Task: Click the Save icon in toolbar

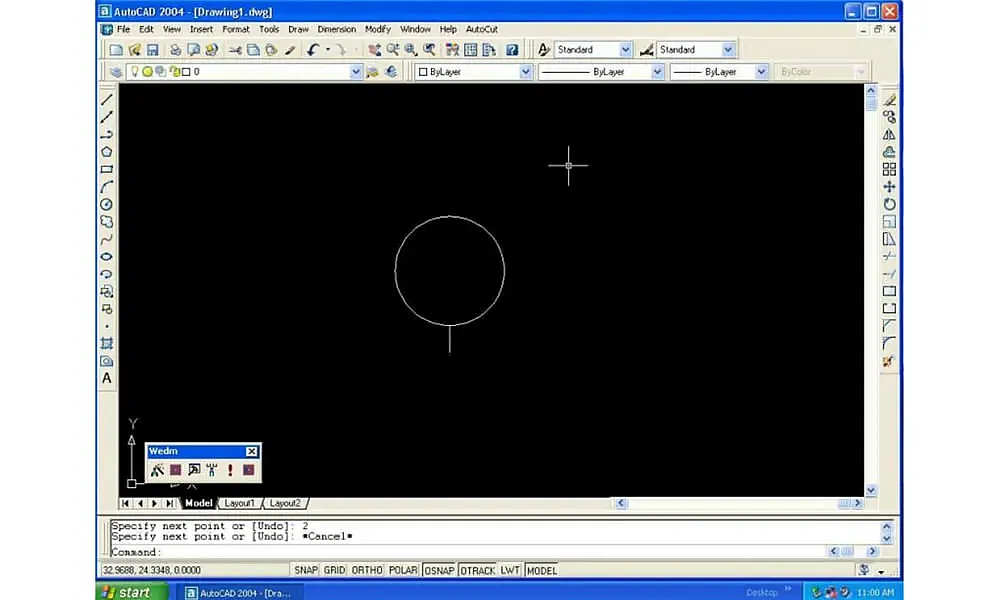Action: tap(152, 50)
